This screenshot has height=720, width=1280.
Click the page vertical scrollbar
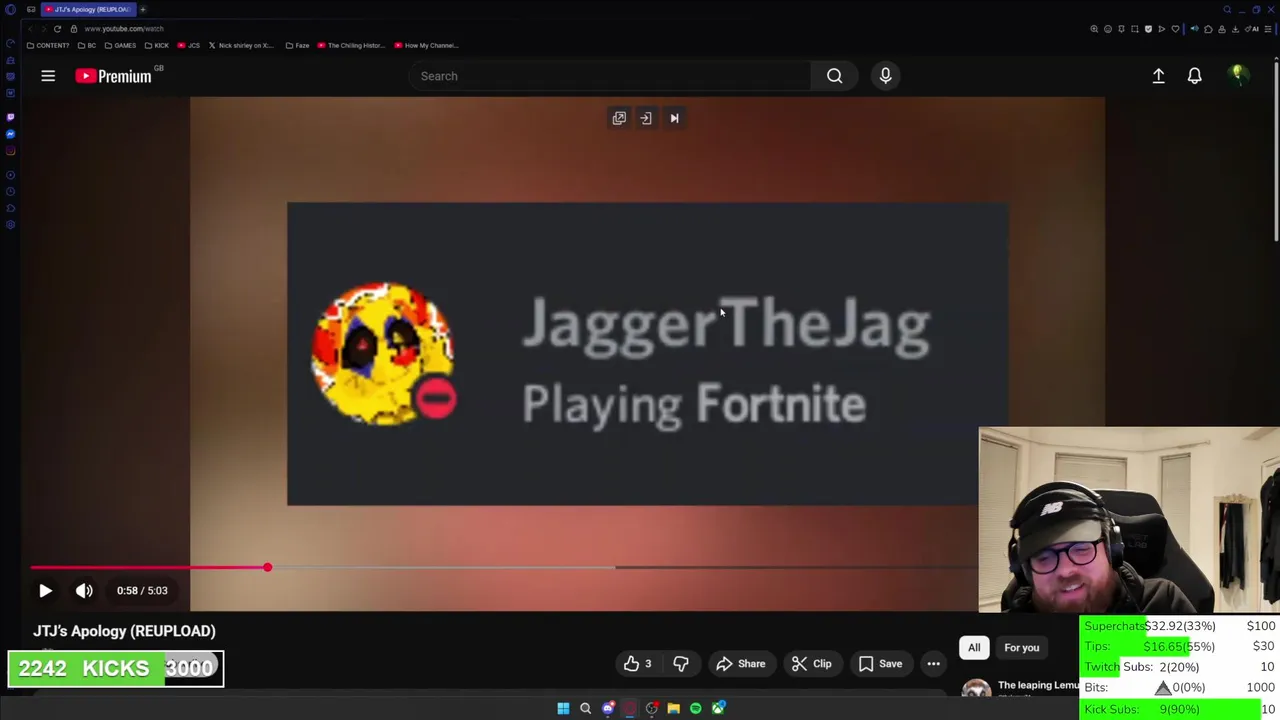coord(1276,150)
